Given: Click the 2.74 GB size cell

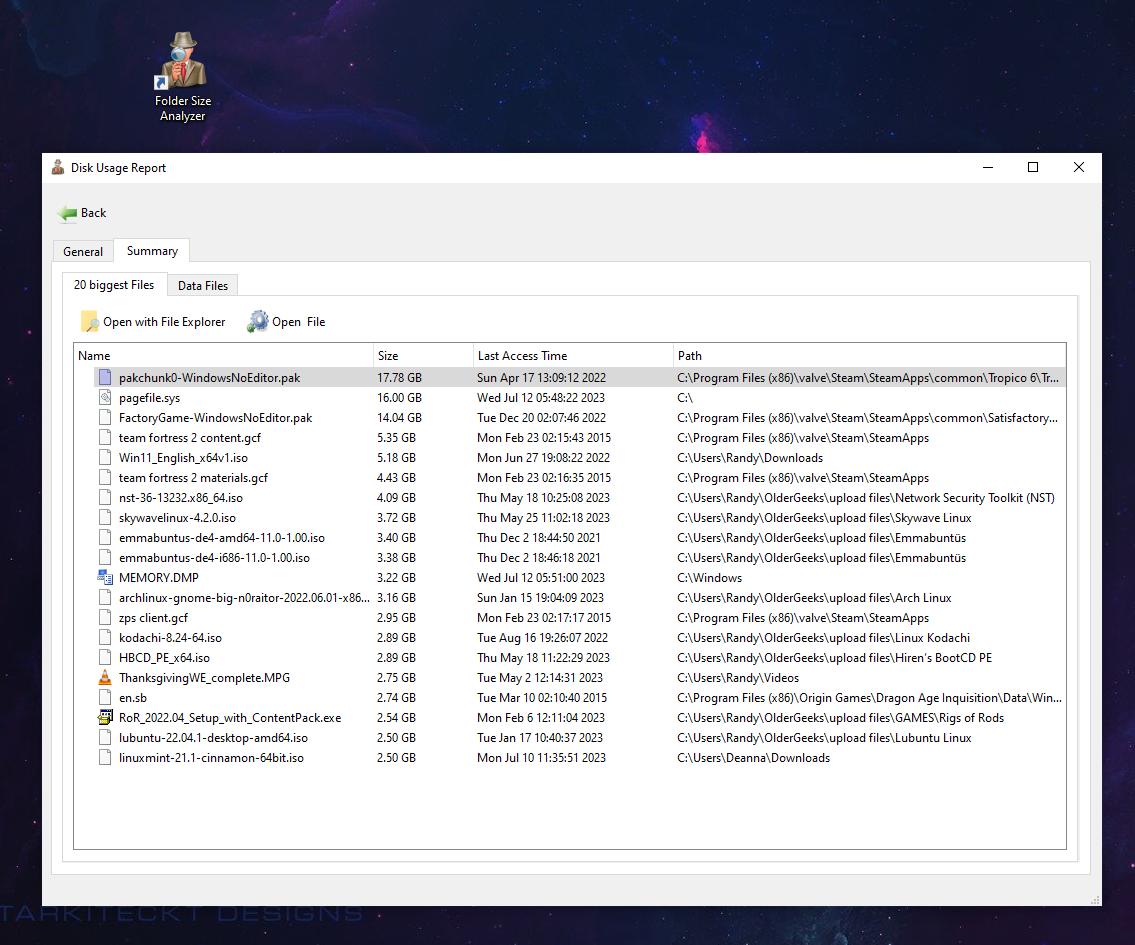Looking at the screenshot, I should (x=396, y=698).
